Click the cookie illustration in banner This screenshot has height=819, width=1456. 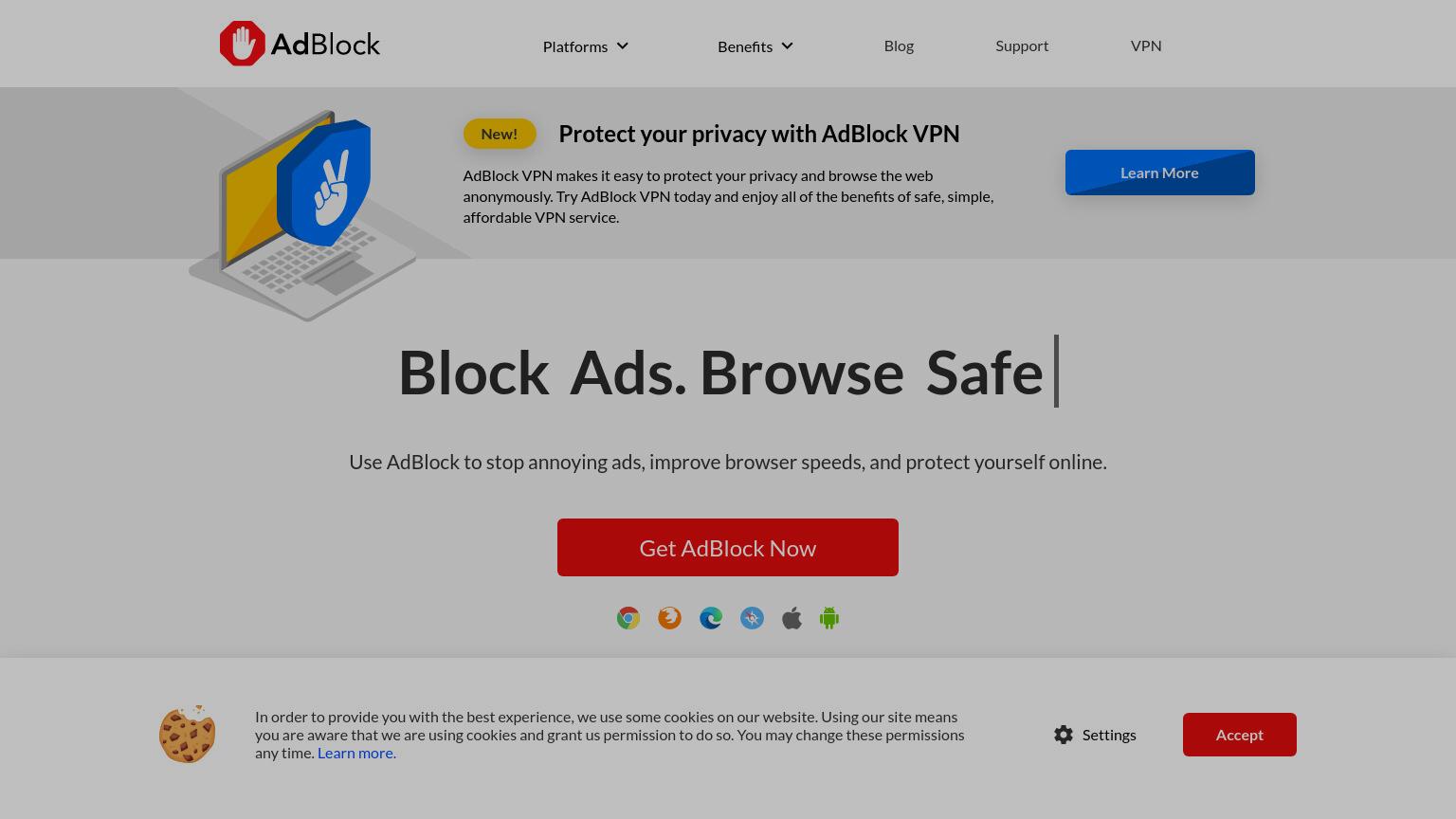[x=187, y=734]
